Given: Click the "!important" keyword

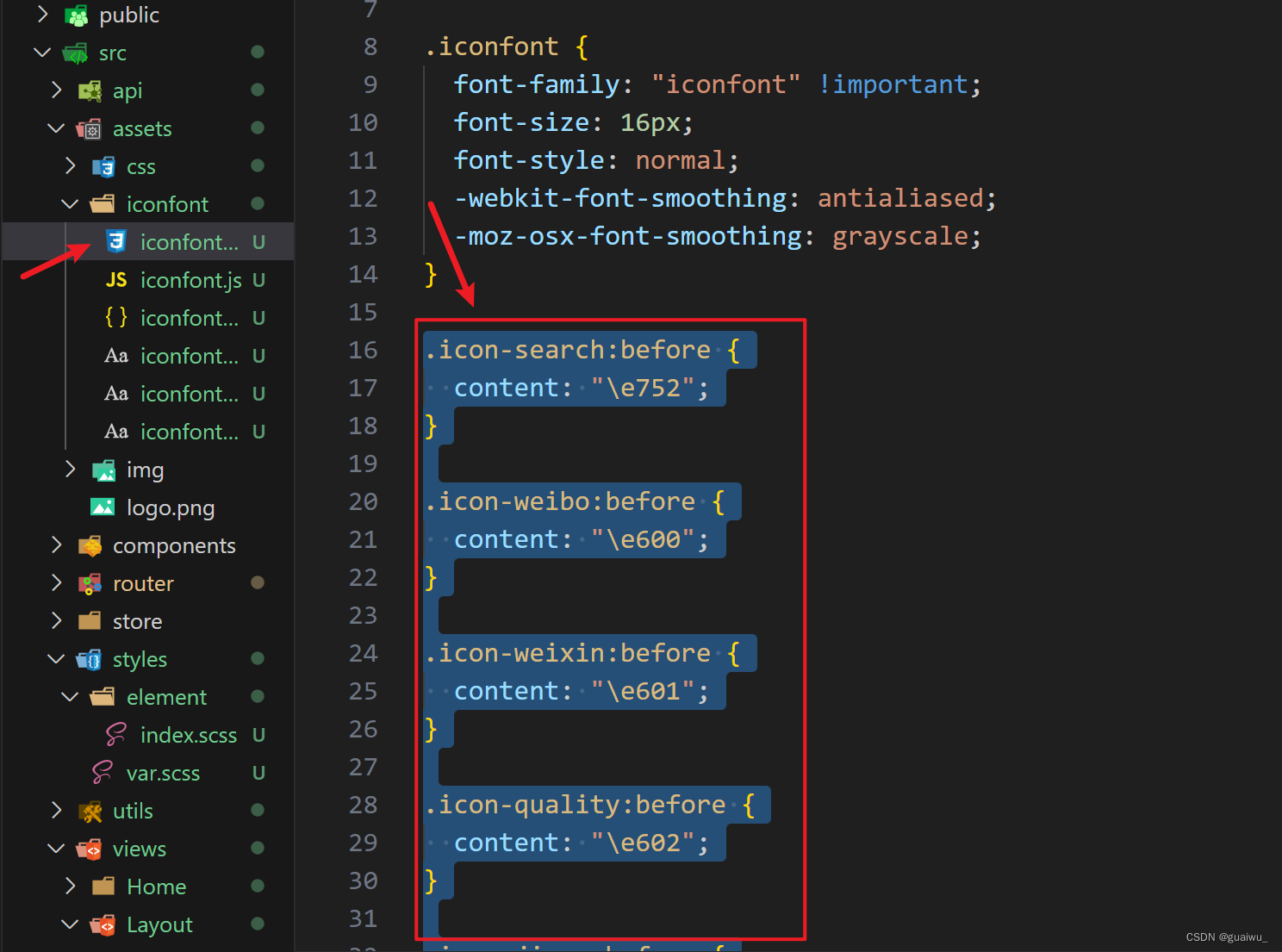Looking at the screenshot, I should (x=893, y=84).
